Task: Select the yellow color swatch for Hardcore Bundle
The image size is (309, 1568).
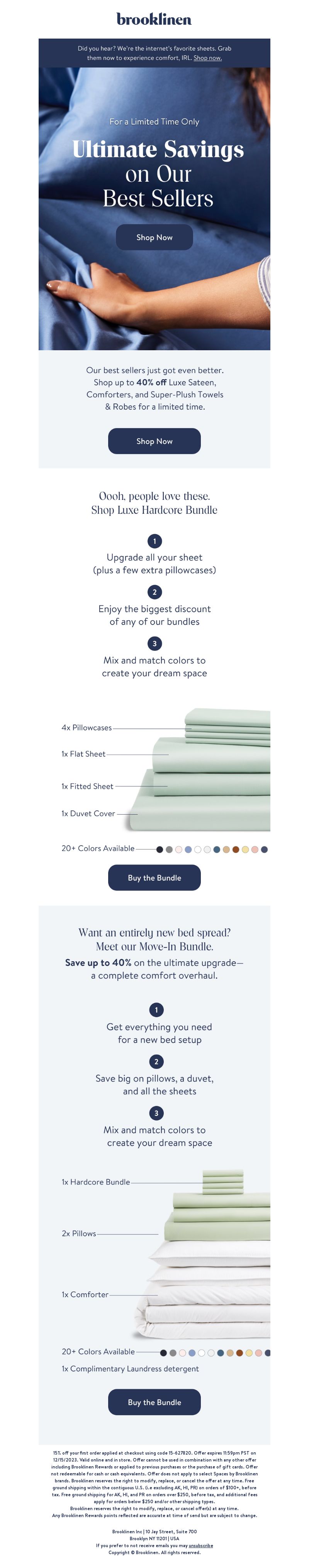Action: (245, 849)
